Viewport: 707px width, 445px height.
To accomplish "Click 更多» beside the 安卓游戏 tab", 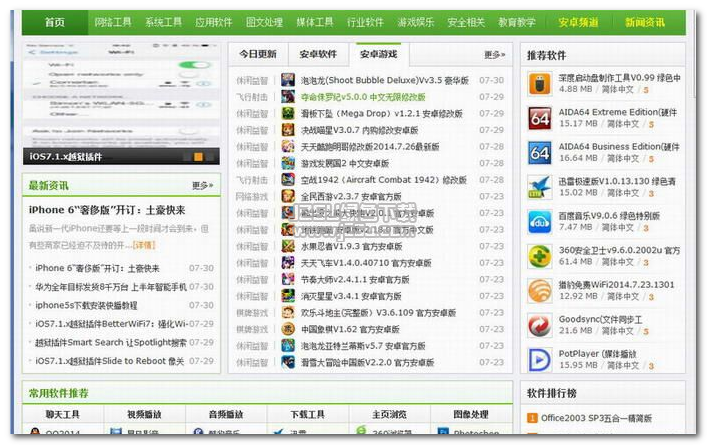I will pos(495,55).
